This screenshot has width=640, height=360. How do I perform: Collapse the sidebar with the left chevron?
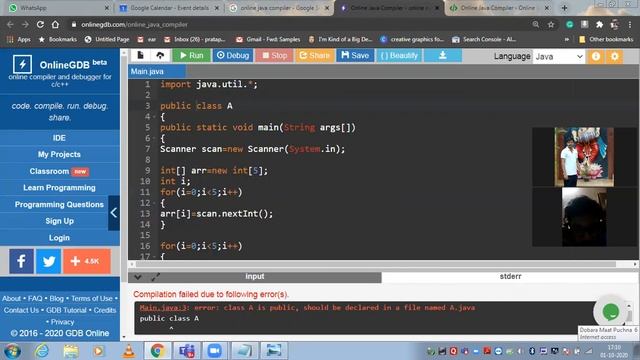pyautogui.click(x=114, y=213)
